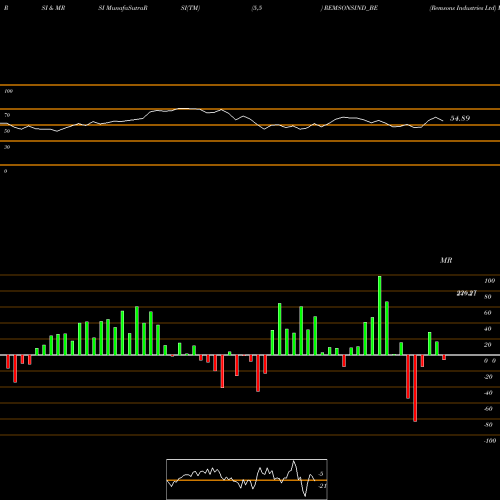The width and height of the screenshot is (500, 500).
Task: Click the Remsons Industries Ltd header text
Action: (463, 8)
